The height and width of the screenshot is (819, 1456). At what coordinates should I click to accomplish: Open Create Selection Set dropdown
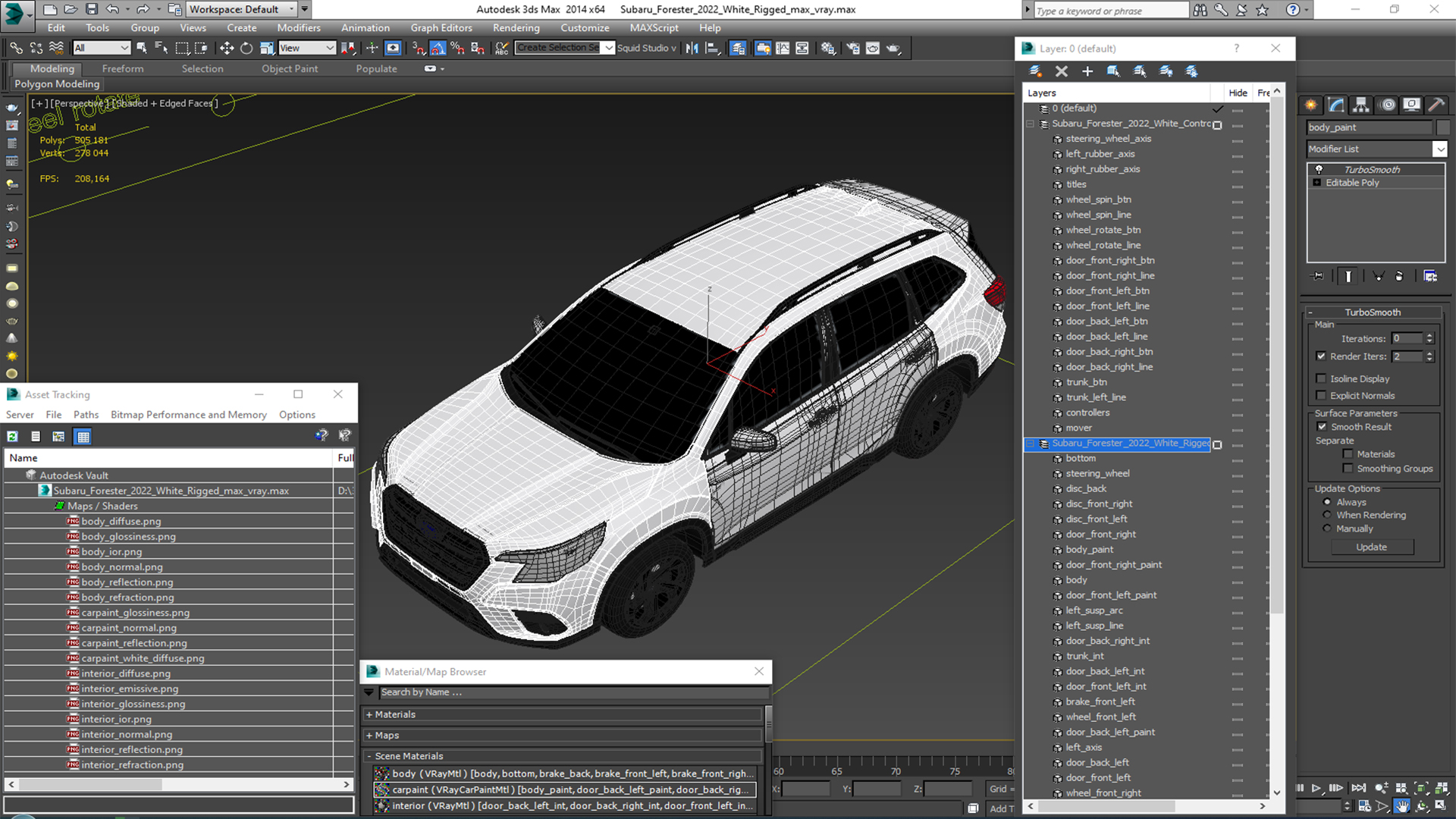608,48
